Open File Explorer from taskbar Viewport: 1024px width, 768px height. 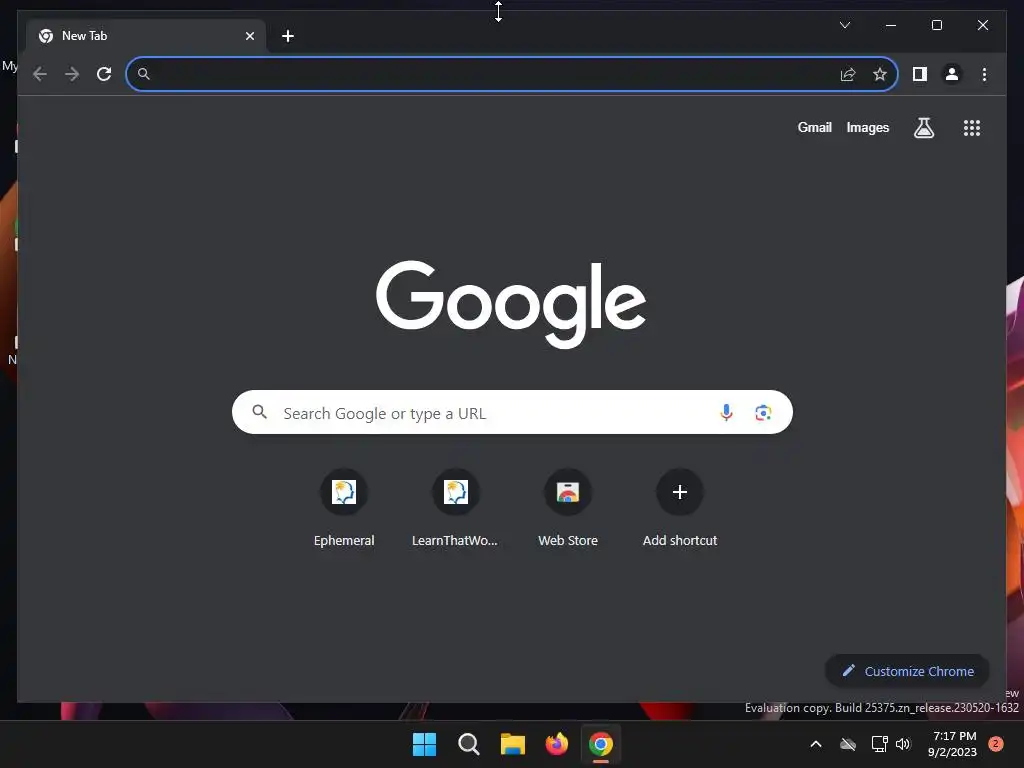point(513,744)
